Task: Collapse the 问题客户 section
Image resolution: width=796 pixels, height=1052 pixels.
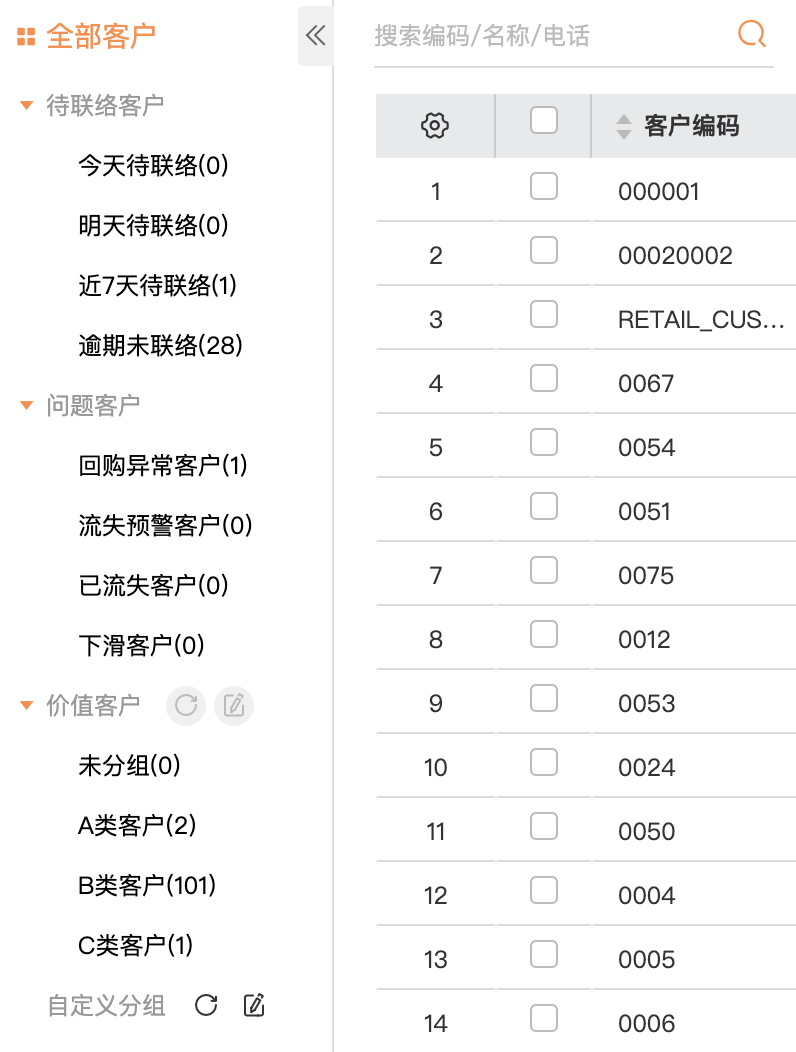Action: pyautogui.click(x=27, y=405)
